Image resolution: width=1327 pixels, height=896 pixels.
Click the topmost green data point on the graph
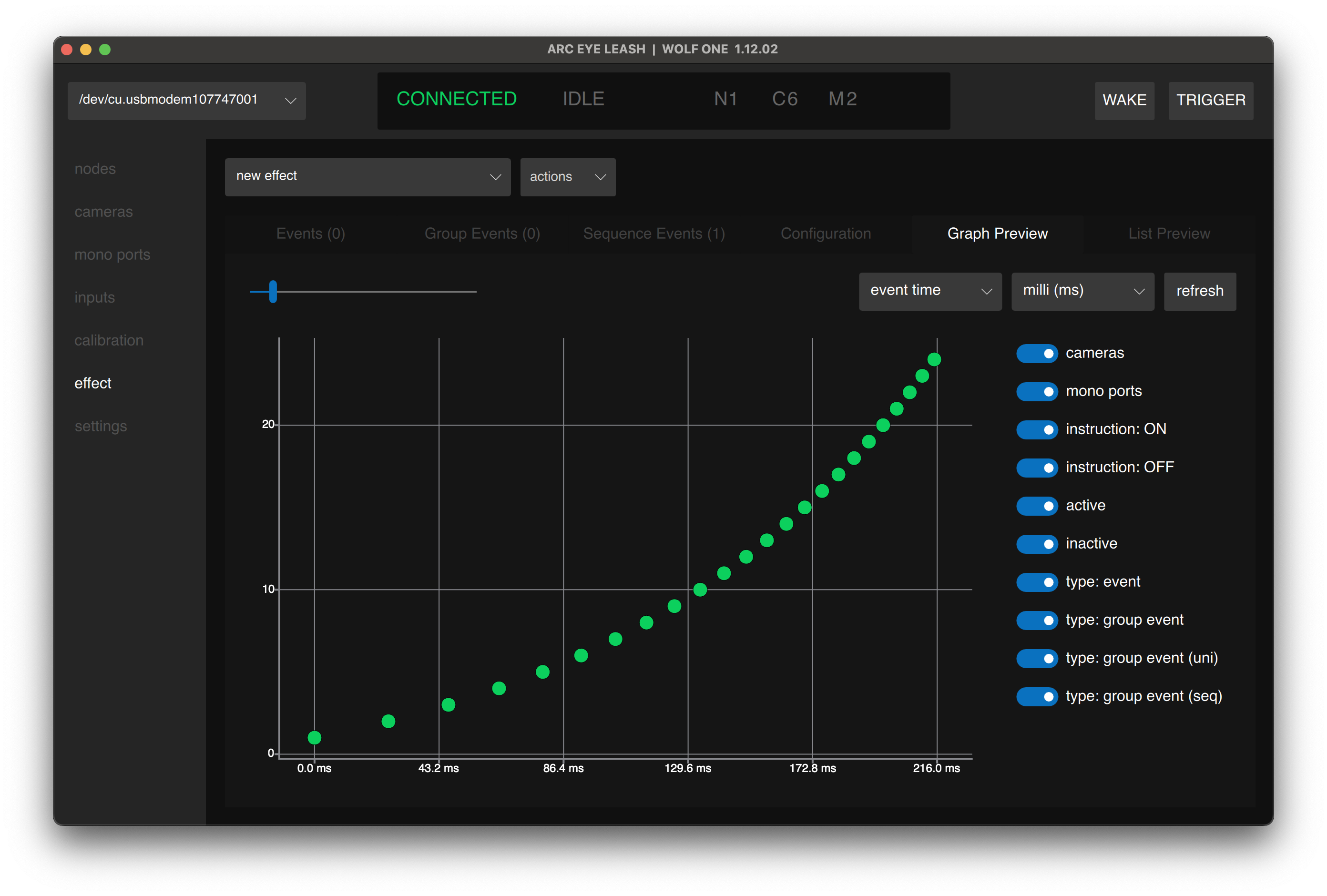[934, 359]
